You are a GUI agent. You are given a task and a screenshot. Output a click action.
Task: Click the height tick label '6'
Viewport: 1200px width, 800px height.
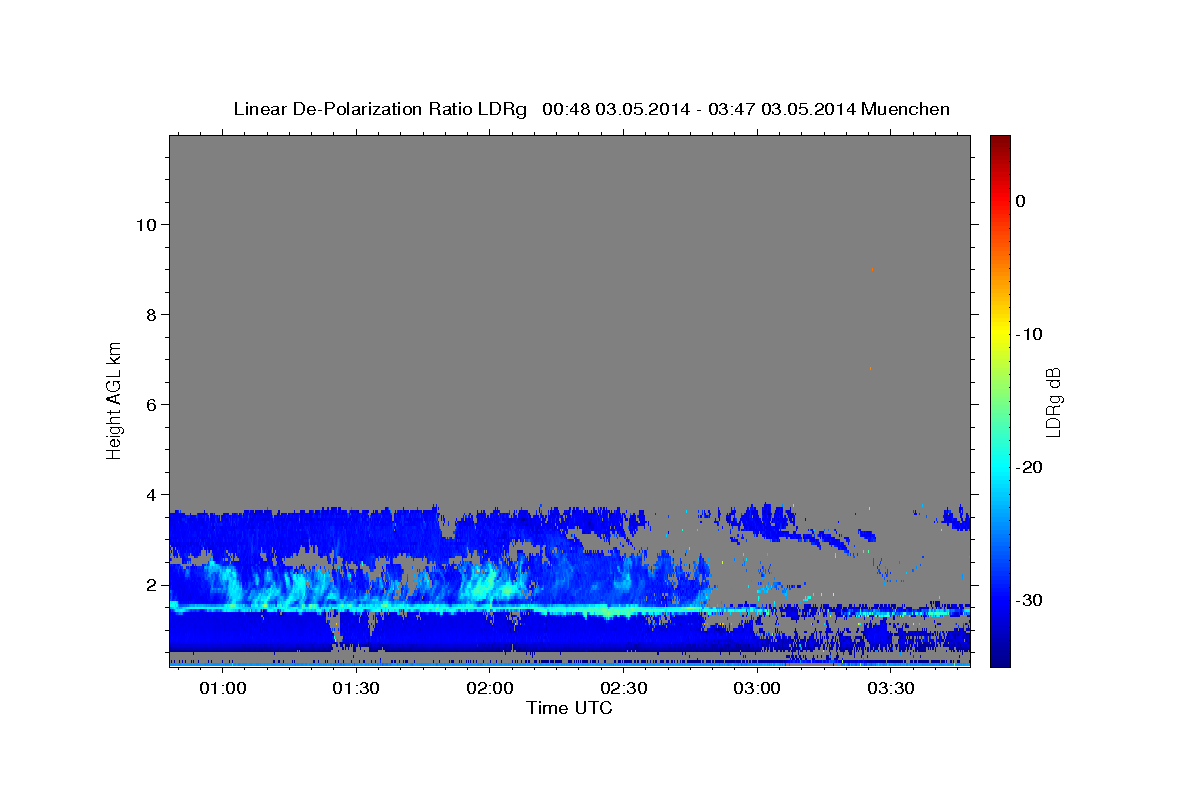[150, 404]
